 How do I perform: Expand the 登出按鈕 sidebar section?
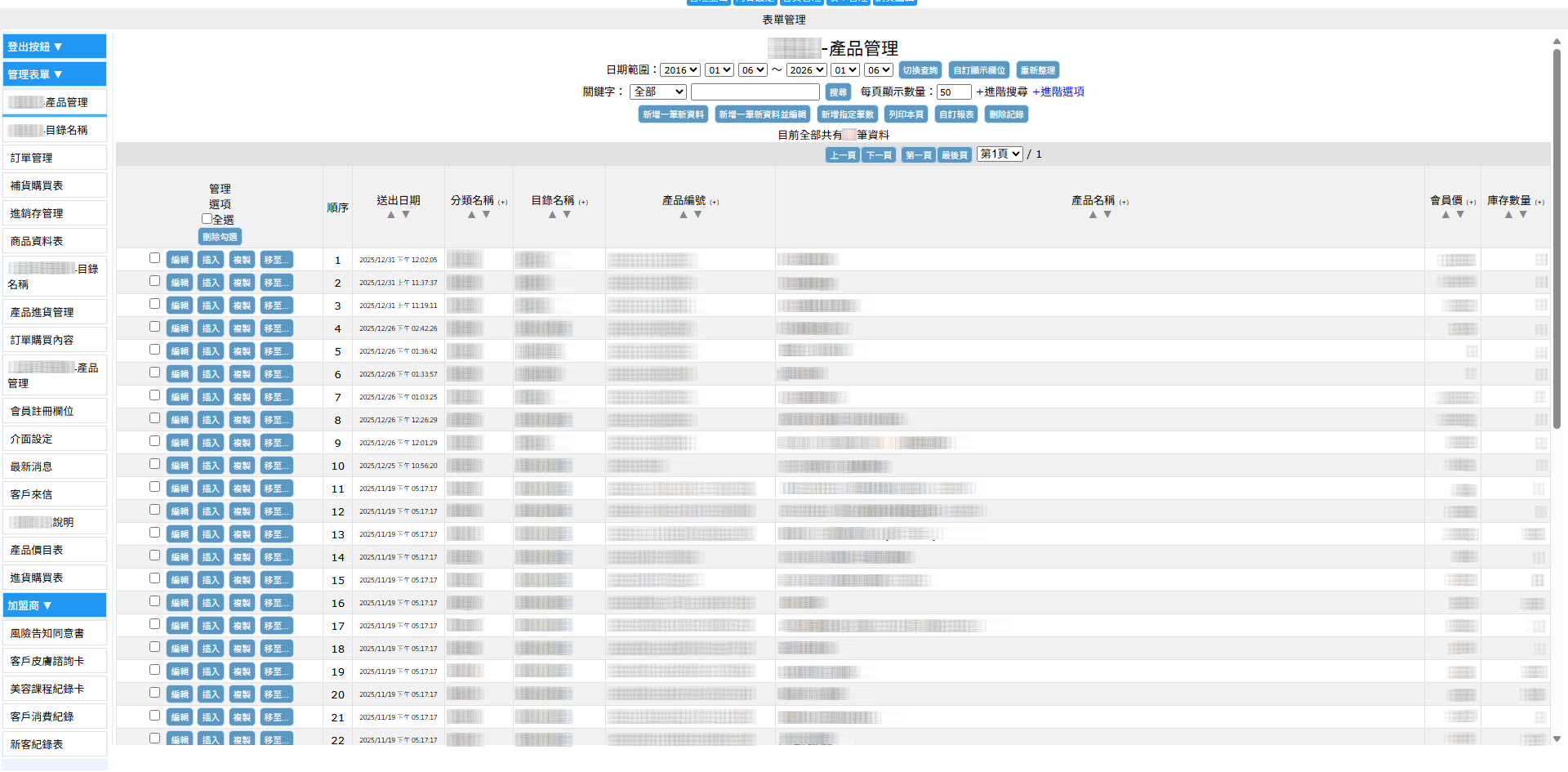tap(55, 47)
